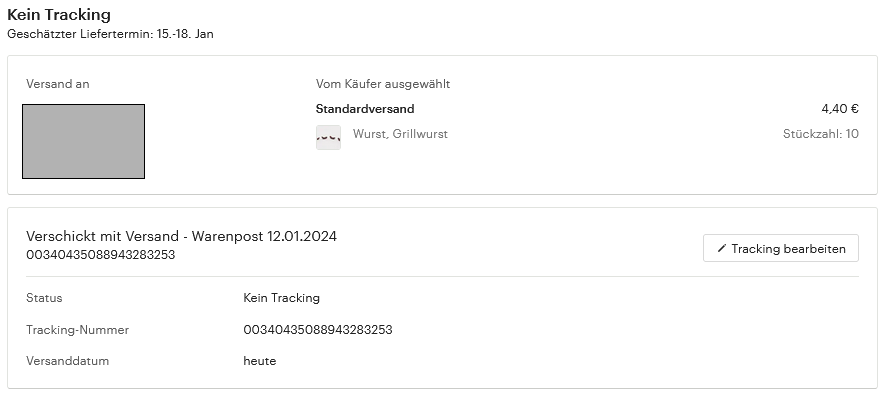Click the pencil icon in Tracking bearbeiten

[722, 248]
